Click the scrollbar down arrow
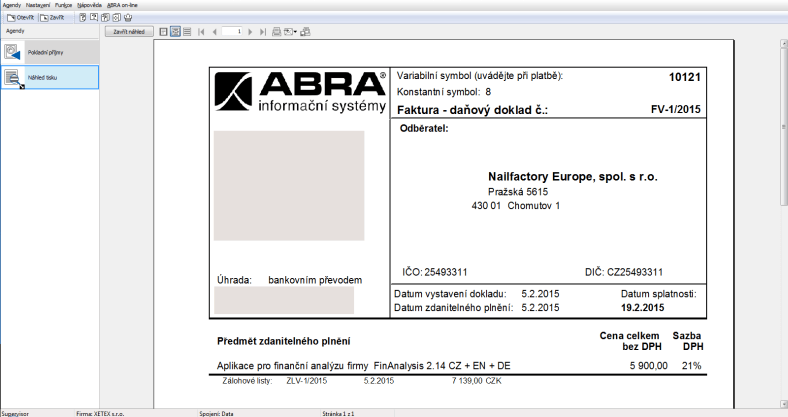 click(x=783, y=403)
